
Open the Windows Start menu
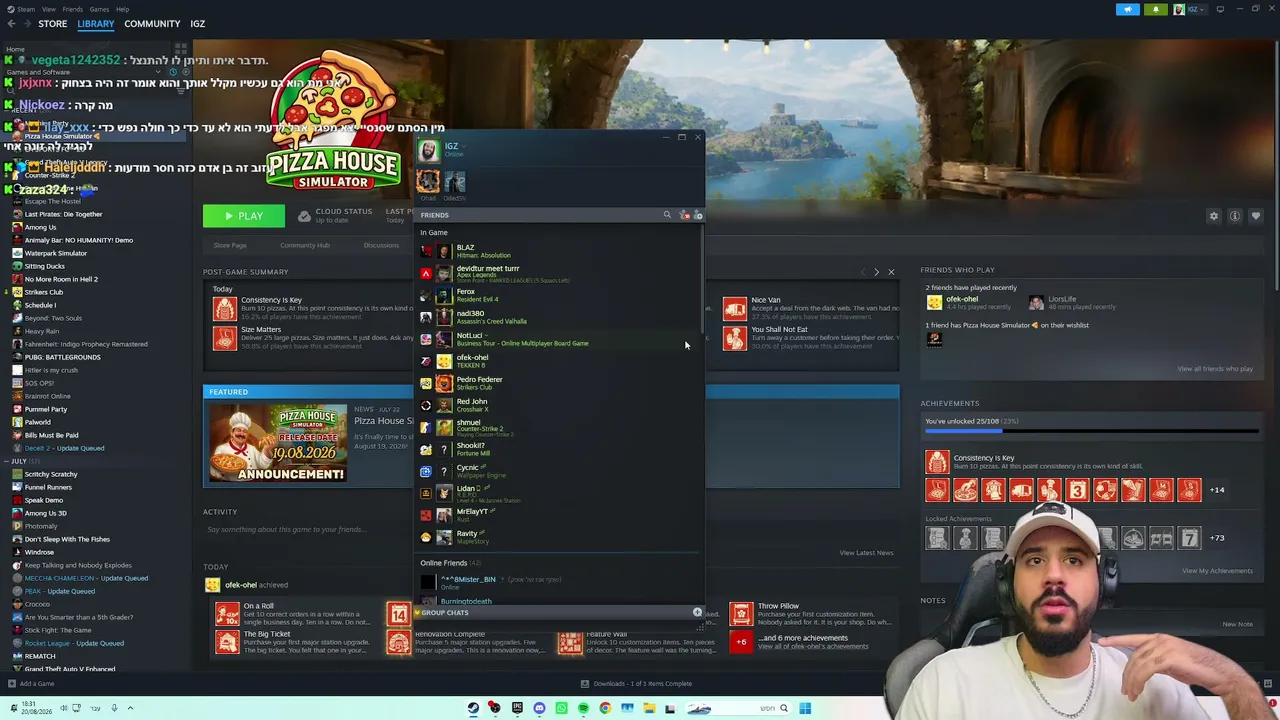(805, 709)
